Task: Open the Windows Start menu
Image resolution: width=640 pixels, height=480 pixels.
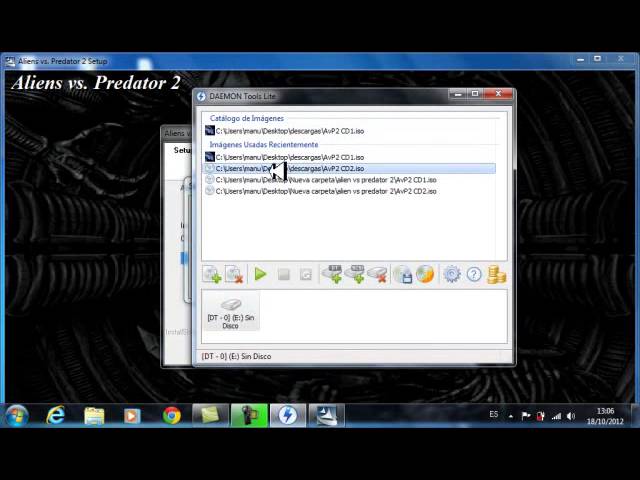Action: (17, 416)
